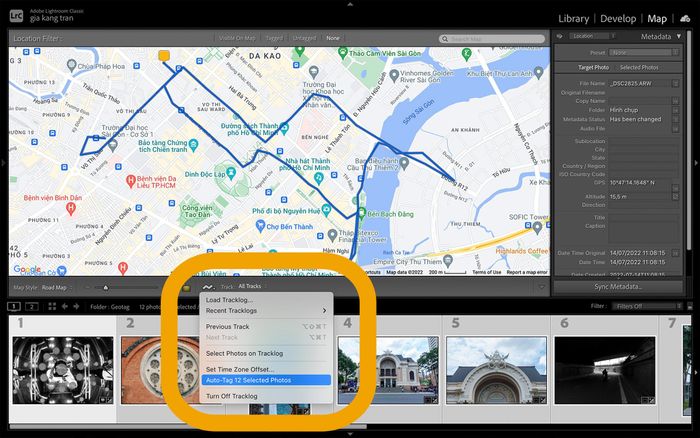Show metadata for Target Photo
The image size is (700, 438).
coord(593,67)
